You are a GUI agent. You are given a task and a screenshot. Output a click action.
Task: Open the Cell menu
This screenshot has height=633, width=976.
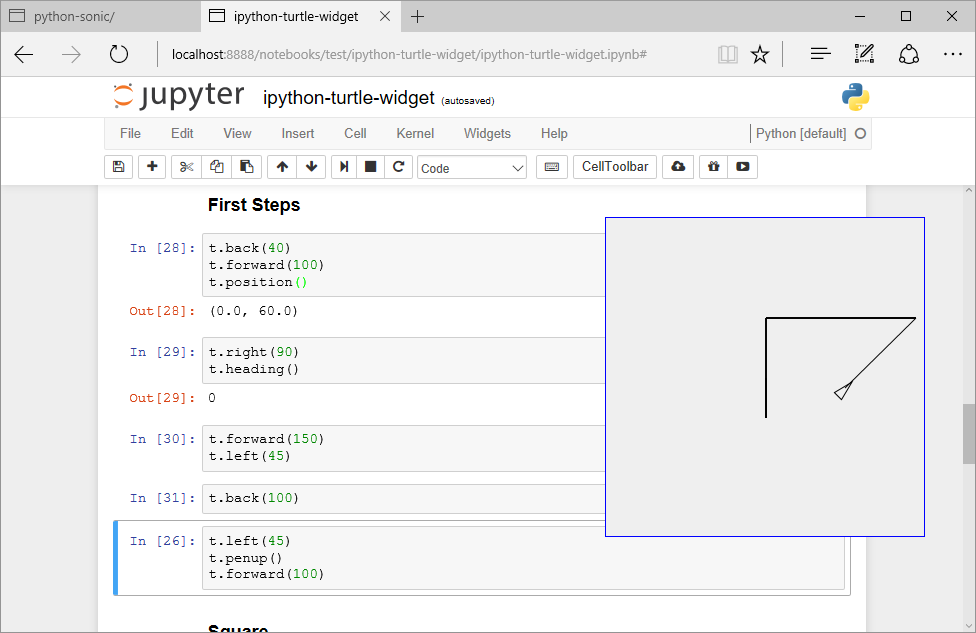(x=355, y=133)
